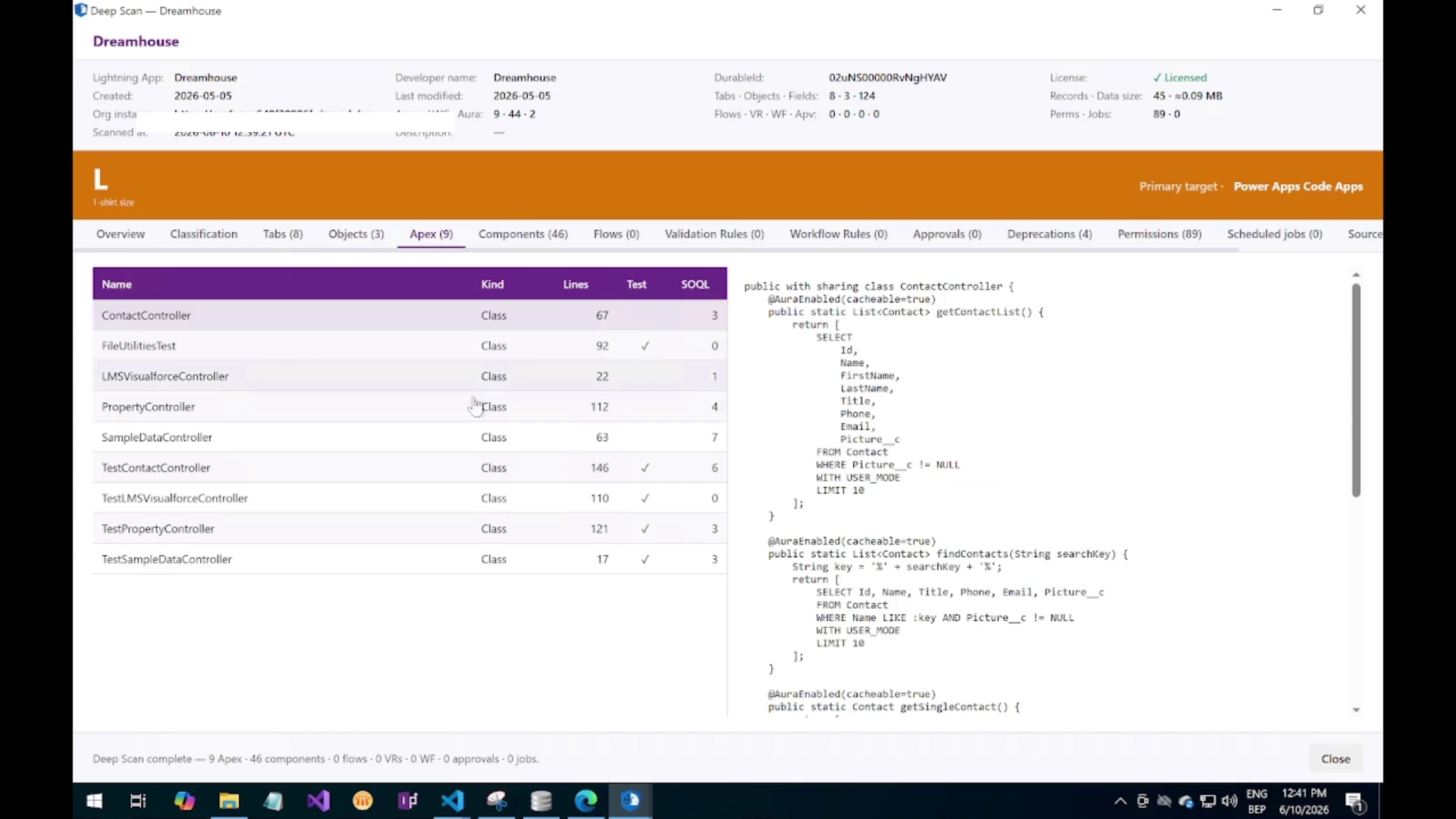
Task: Open the orange round app icon in the taskbar
Action: (x=363, y=801)
